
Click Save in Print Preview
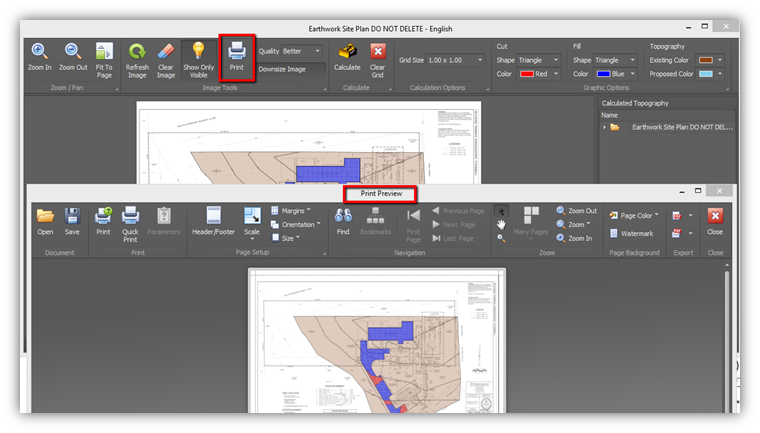[x=72, y=222]
